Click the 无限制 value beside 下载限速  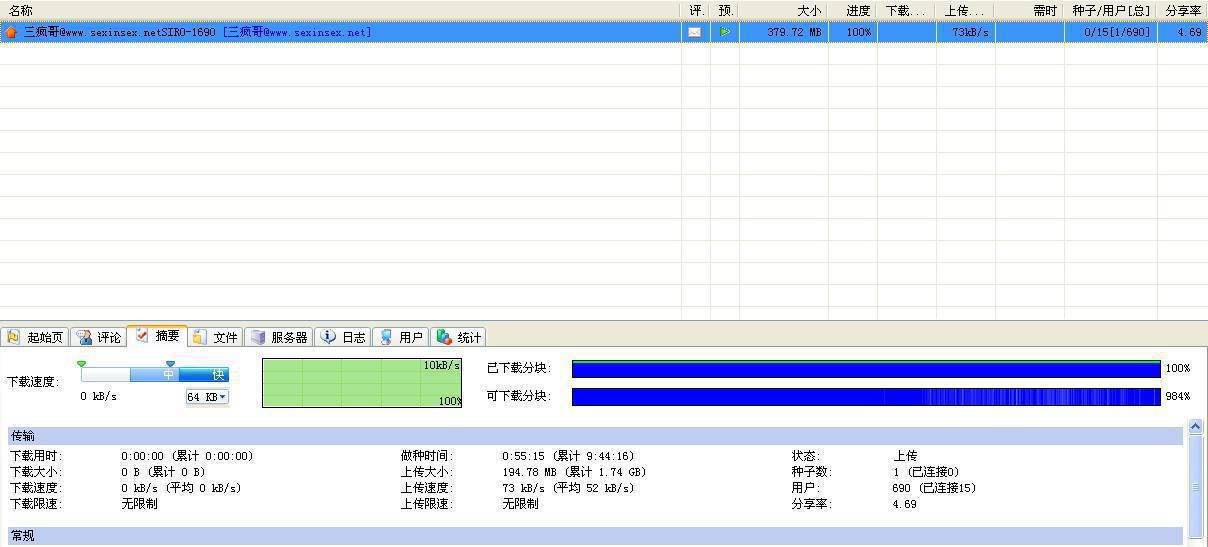point(139,504)
